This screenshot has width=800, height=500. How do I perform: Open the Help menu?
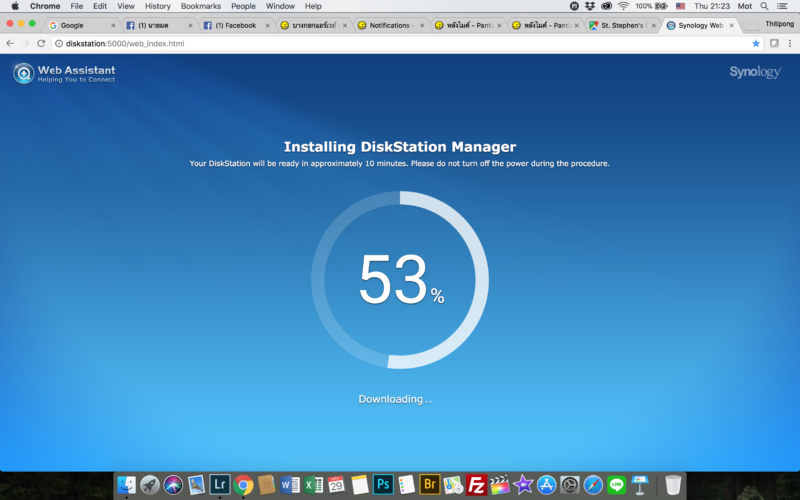313,6
